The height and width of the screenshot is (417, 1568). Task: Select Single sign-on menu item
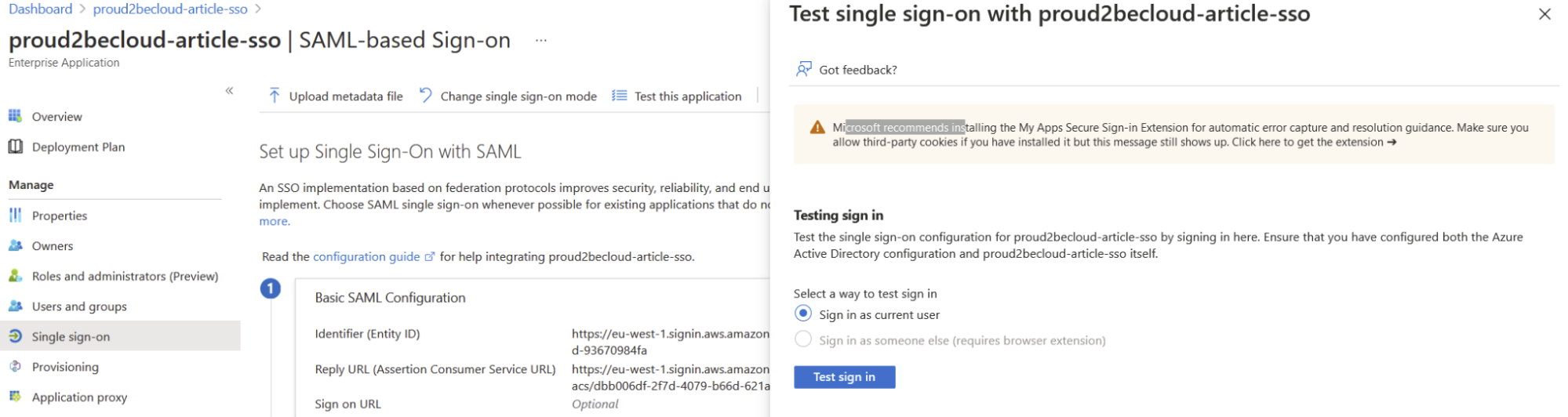tap(71, 336)
